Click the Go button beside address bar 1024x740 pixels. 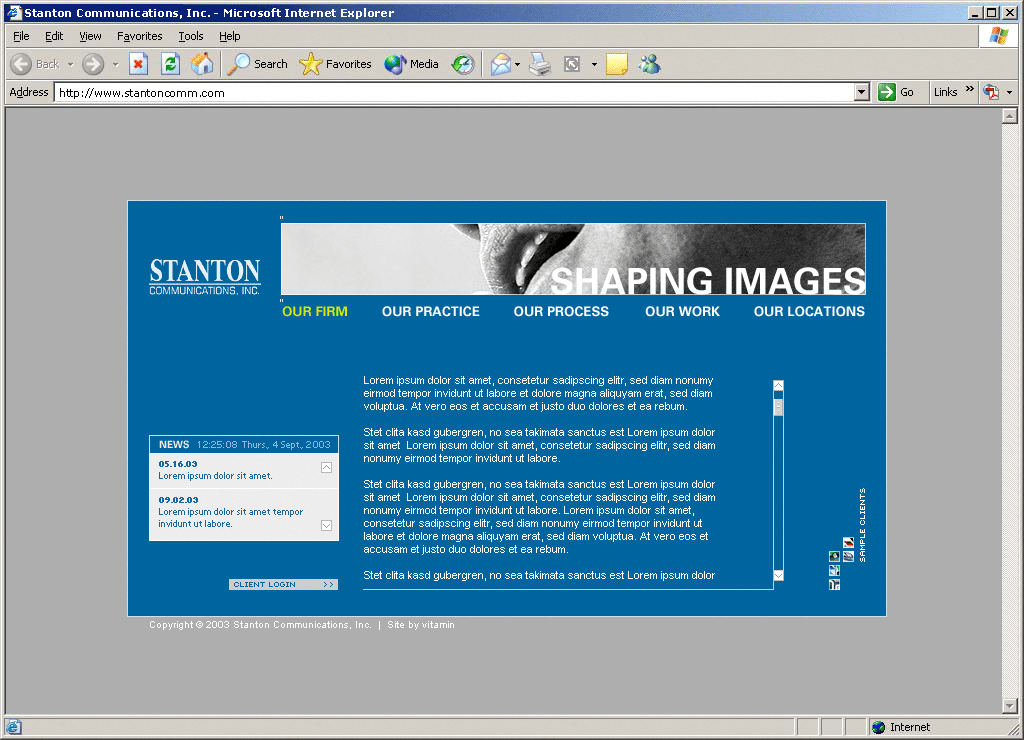click(x=896, y=92)
